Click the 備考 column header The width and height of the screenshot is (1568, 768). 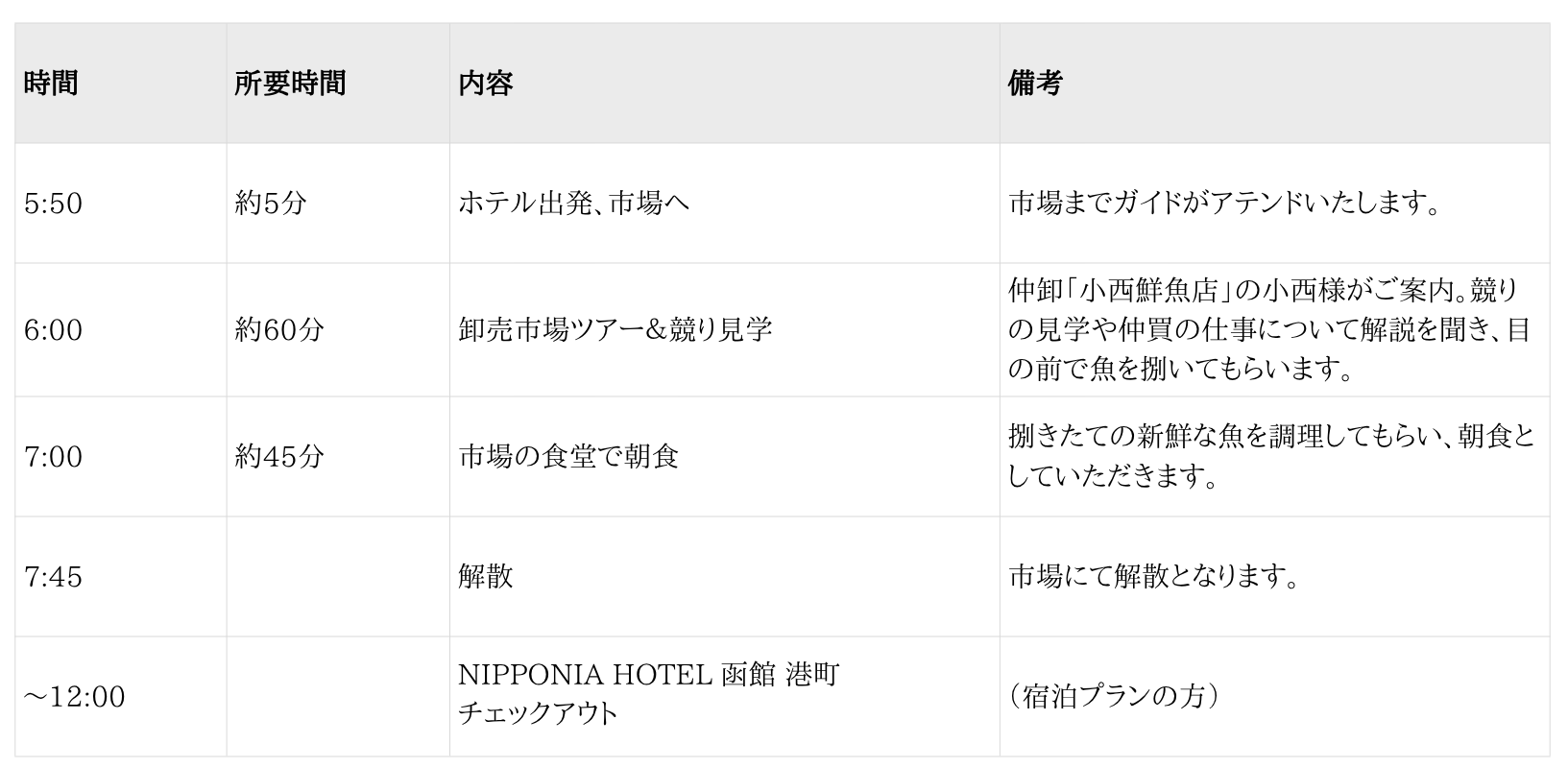click(1035, 84)
